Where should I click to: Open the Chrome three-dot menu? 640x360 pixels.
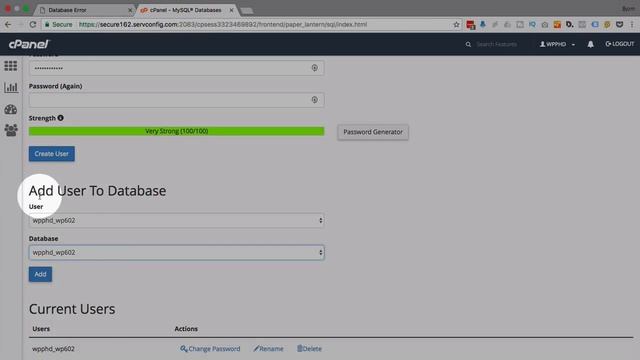click(x=632, y=24)
